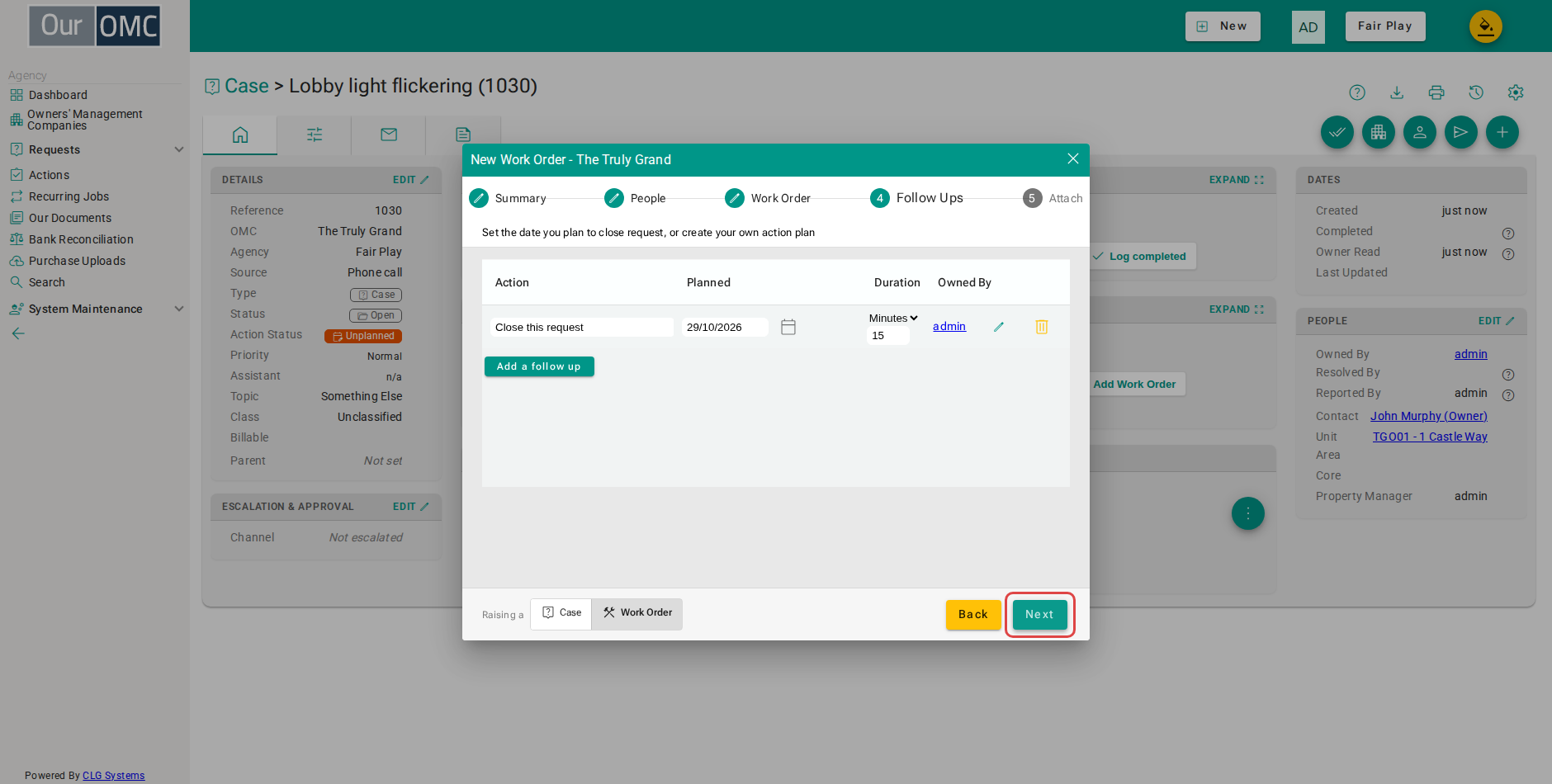Delete the Close this request follow up
Screen dimensions: 1552x784
click(1042, 327)
